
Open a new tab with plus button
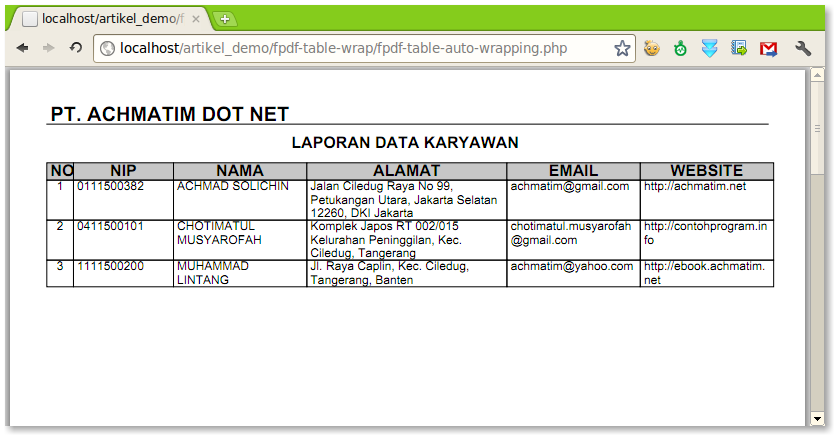point(225,19)
